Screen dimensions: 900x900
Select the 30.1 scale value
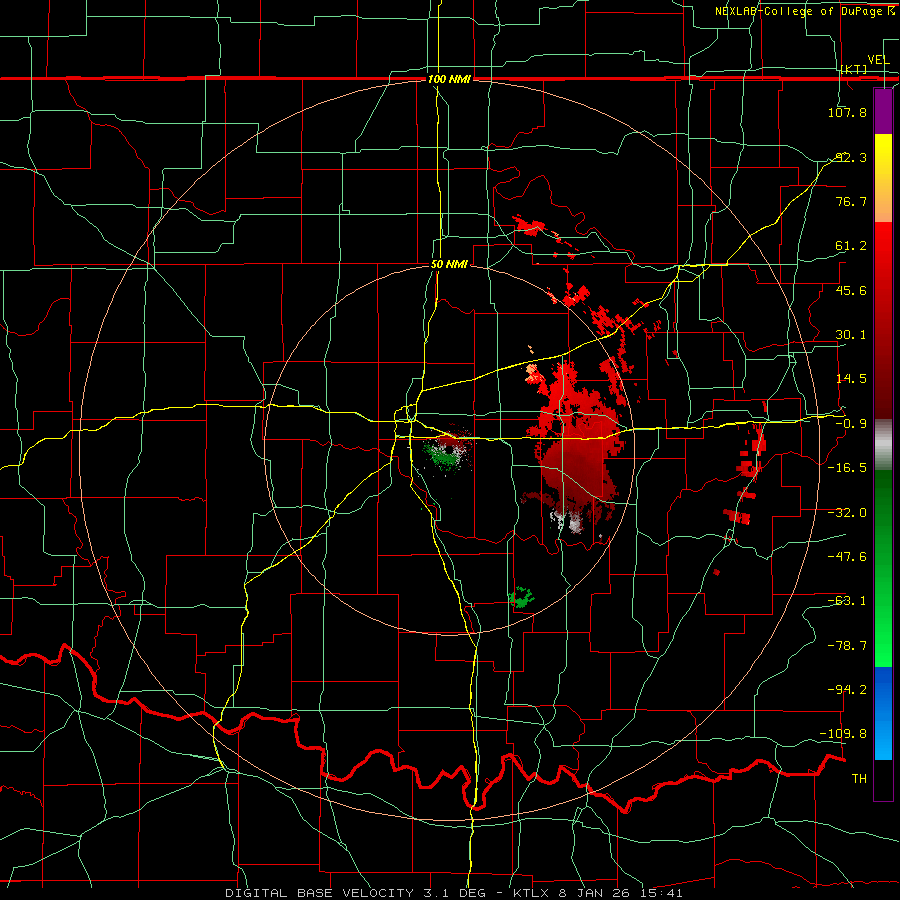coord(851,335)
